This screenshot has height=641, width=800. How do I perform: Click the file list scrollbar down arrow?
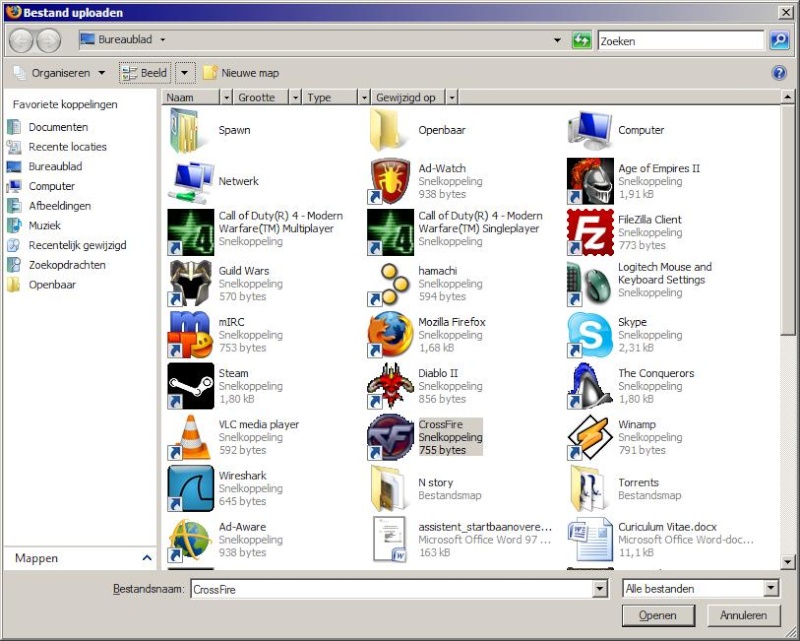(x=787, y=562)
